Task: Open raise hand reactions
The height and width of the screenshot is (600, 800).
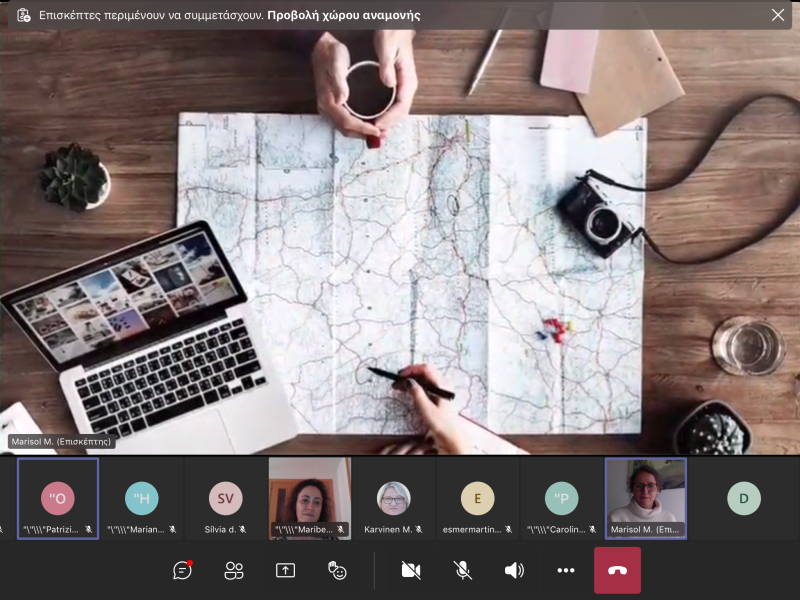Action: coord(337,570)
